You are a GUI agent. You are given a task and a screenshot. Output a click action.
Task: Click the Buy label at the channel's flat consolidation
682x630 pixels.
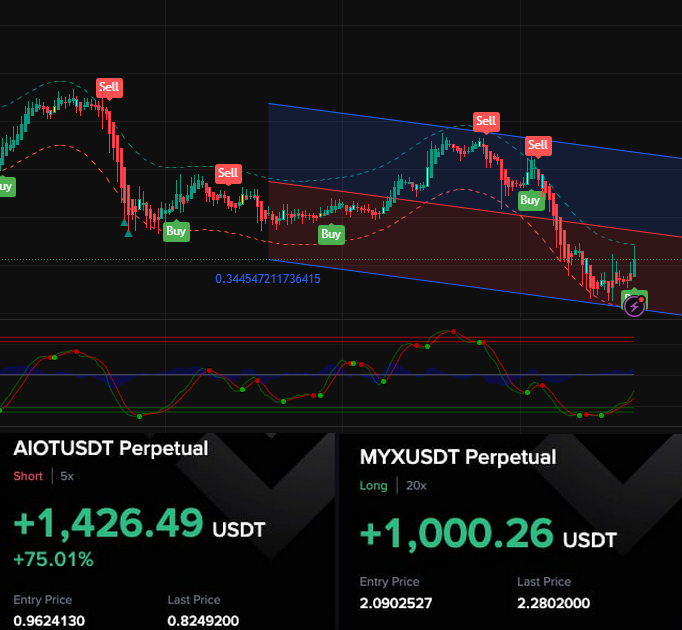click(331, 234)
